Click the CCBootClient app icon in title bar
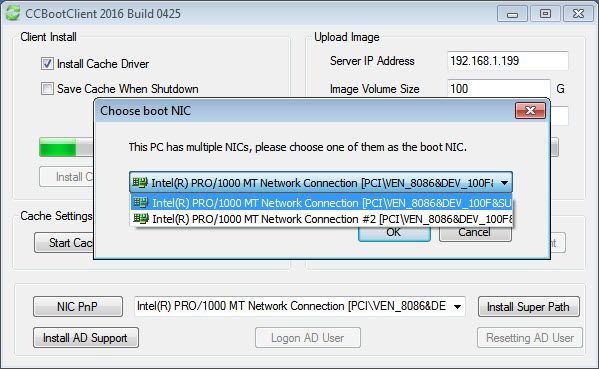This screenshot has height=369, width=599. point(13,13)
